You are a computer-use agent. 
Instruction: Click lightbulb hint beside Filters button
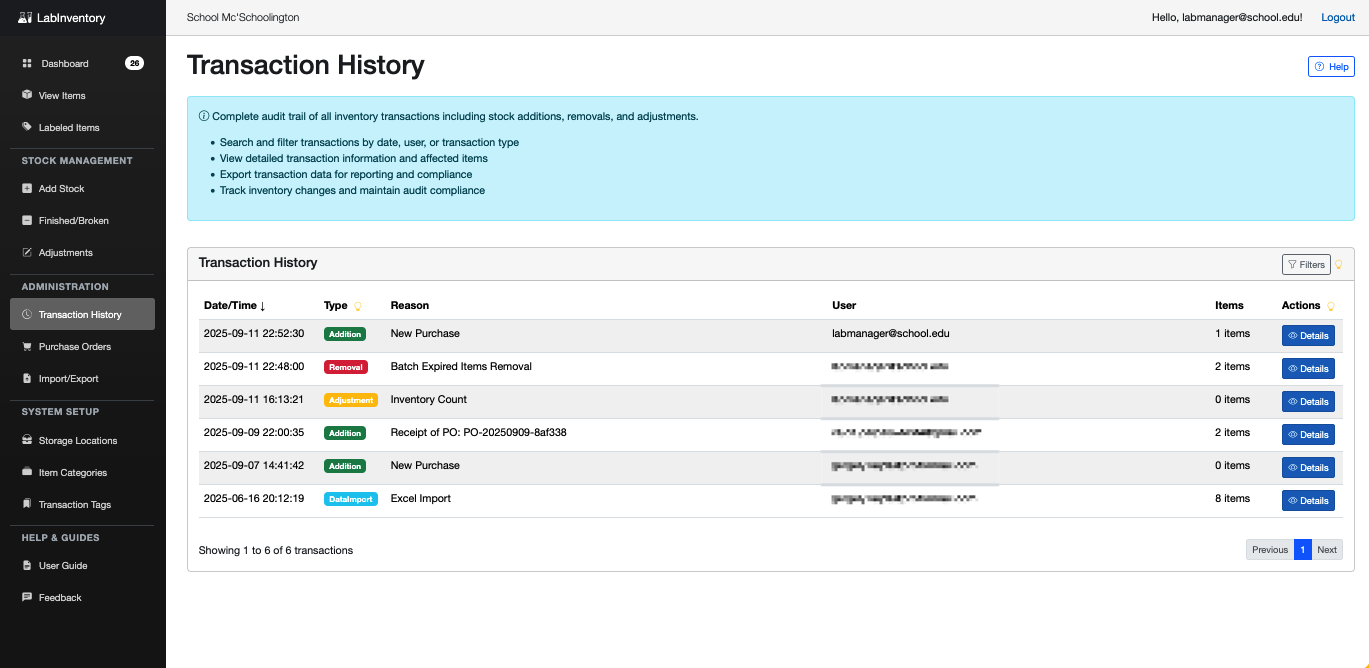click(x=1339, y=265)
